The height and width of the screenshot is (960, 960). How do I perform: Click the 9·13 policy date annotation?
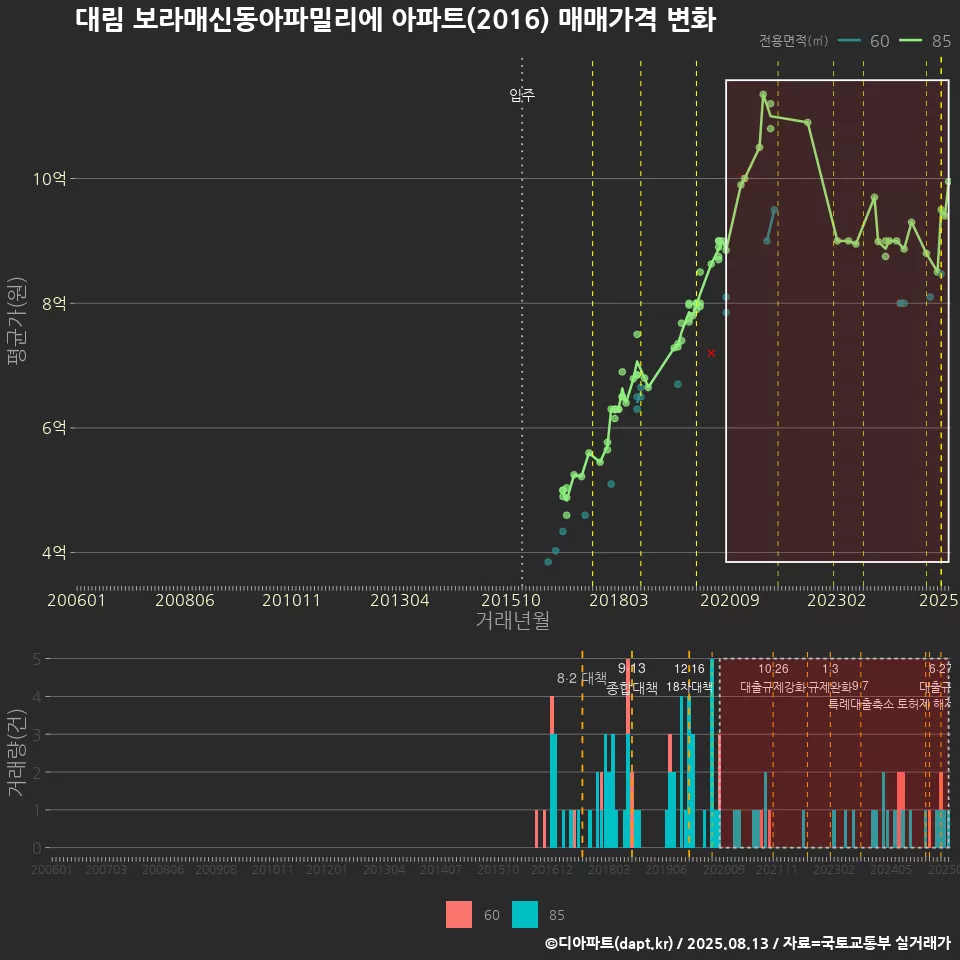tap(631, 668)
